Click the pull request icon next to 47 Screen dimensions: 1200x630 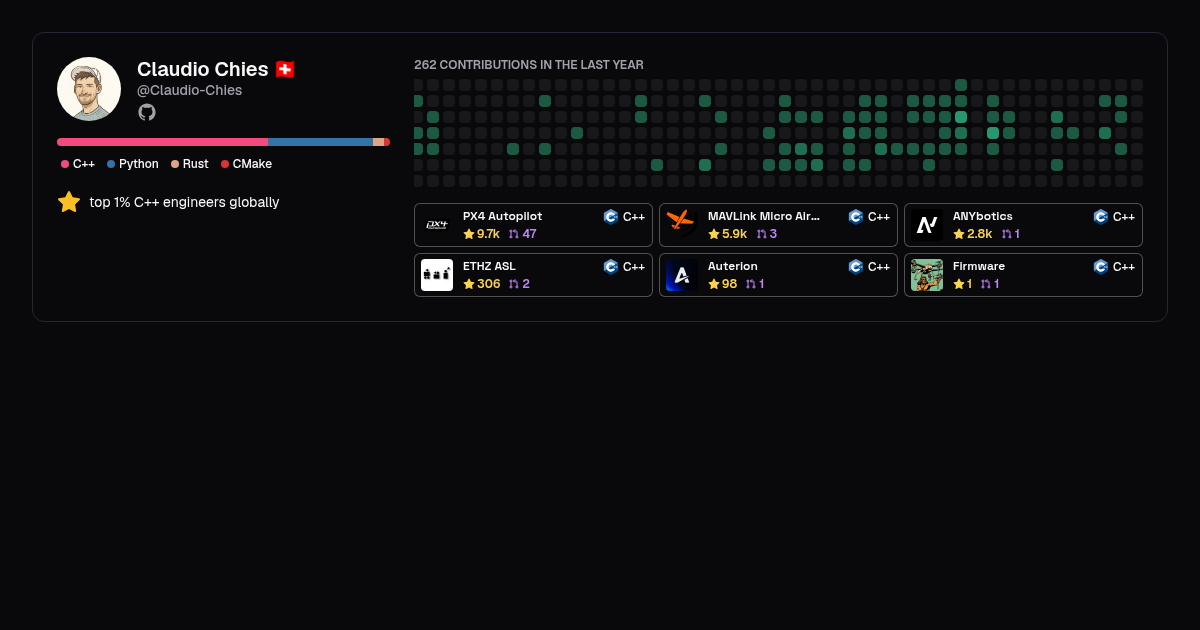pyautogui.click(x=514, y=234)
